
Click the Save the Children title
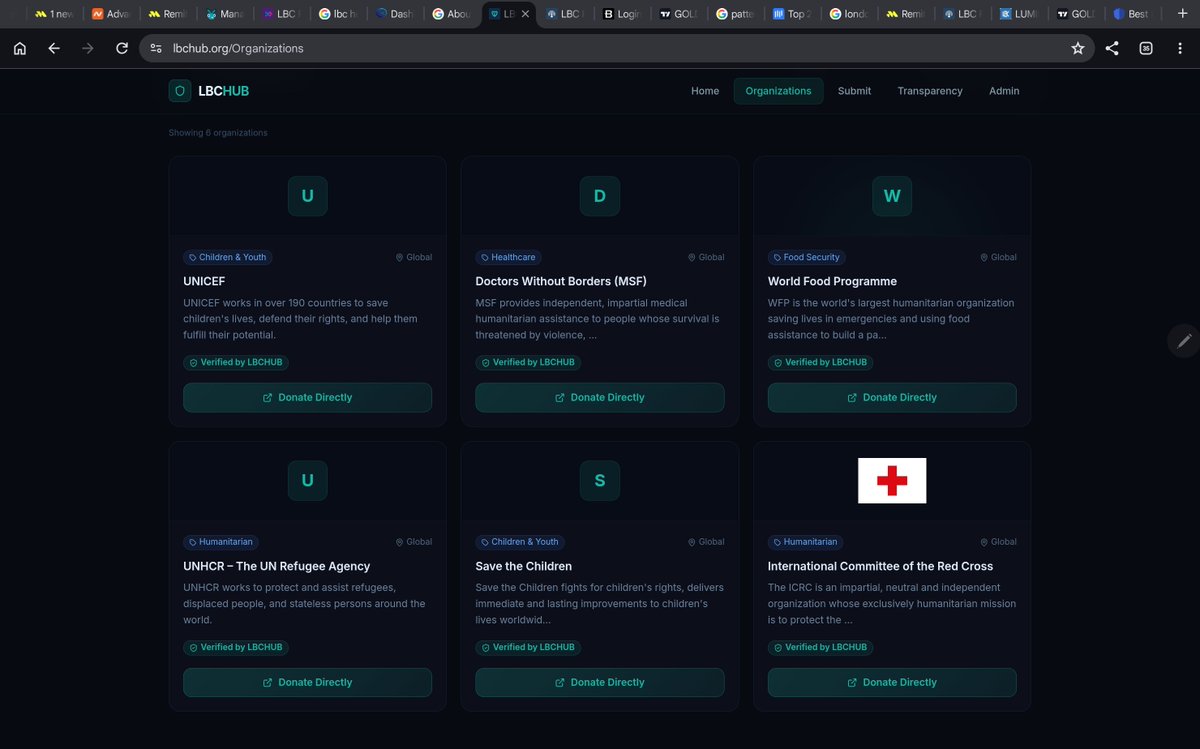tap(524, 566)
